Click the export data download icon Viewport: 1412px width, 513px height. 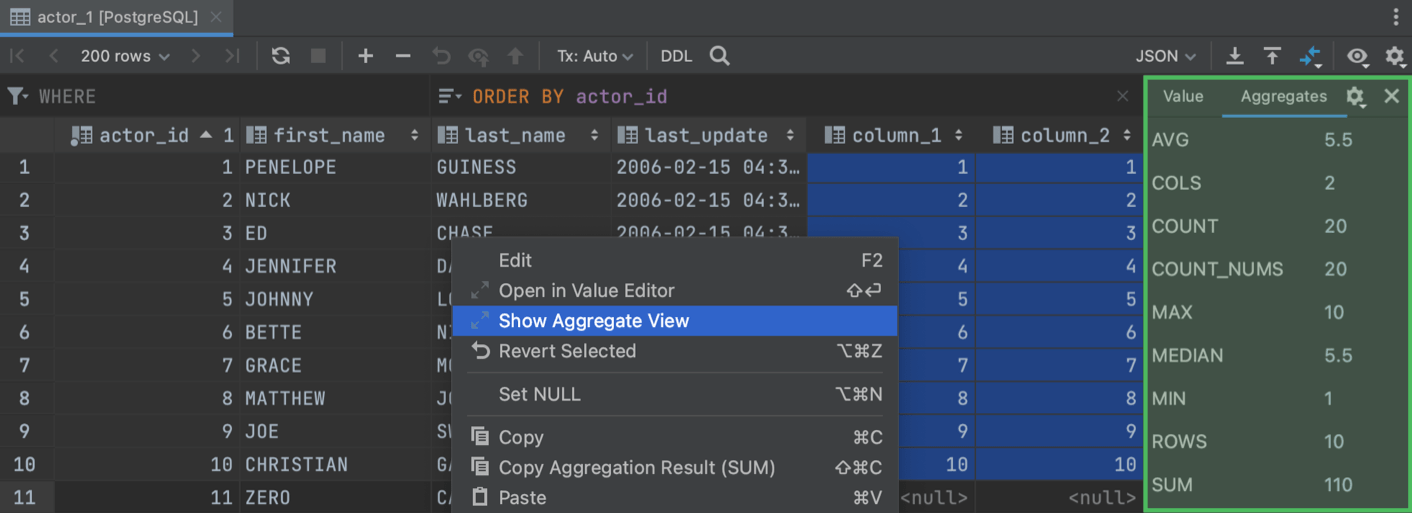point(1235,56)
